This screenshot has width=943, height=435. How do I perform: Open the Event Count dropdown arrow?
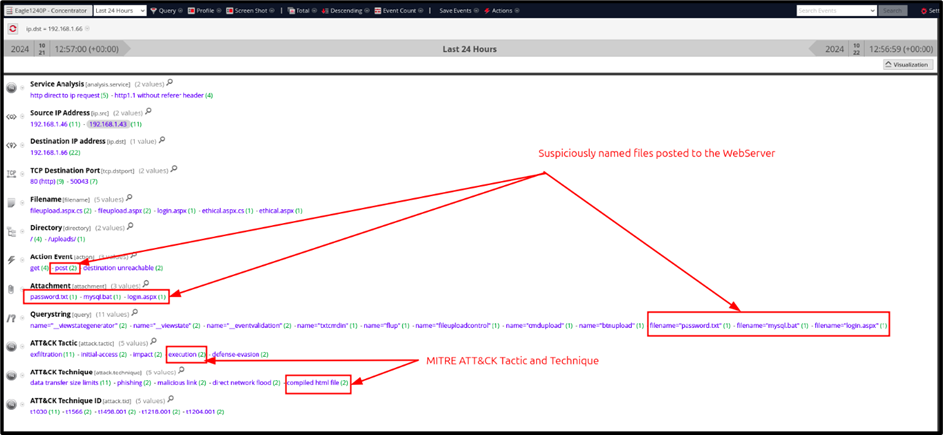421,11
